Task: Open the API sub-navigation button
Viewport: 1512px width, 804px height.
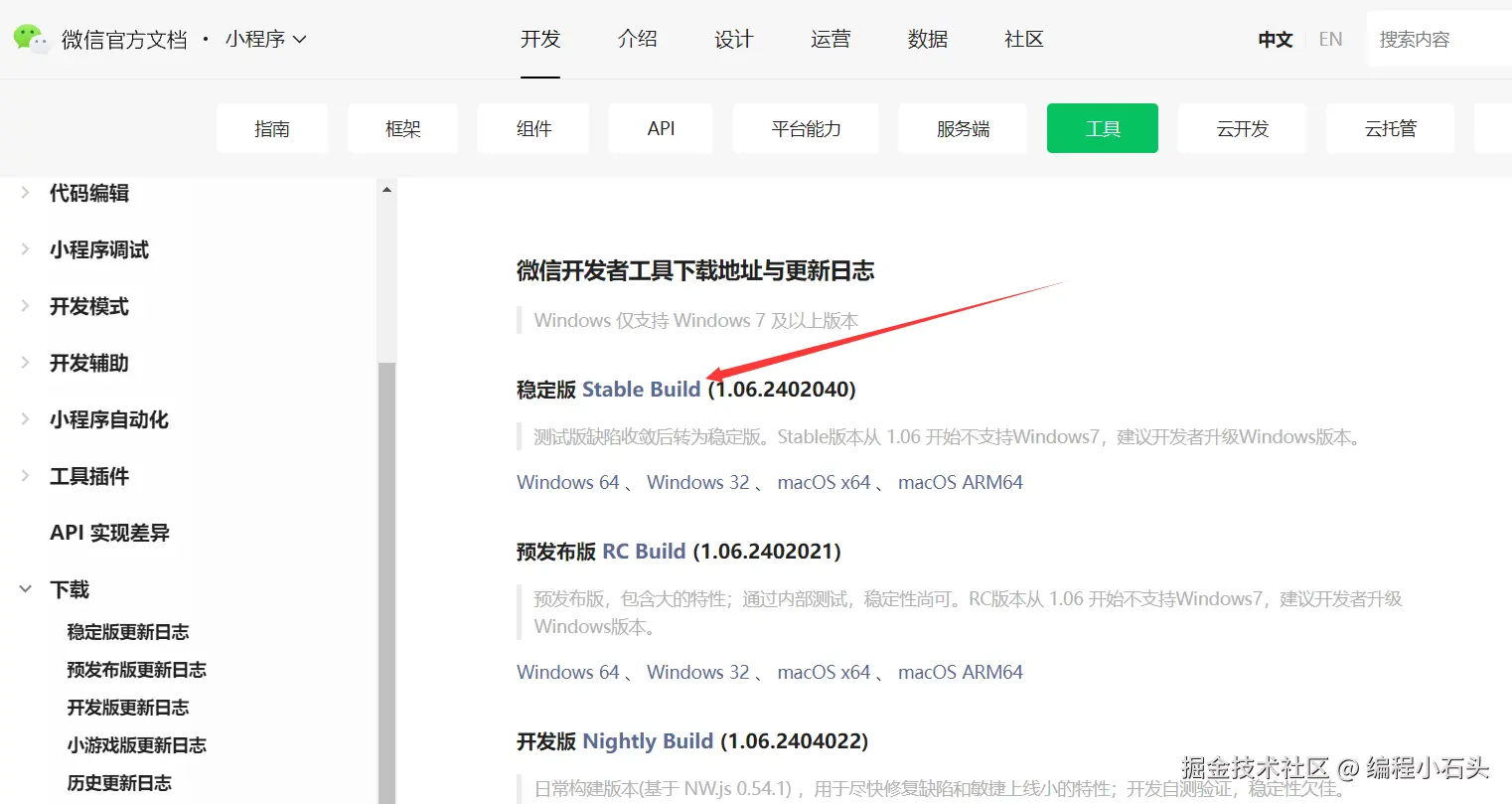Action: [661, 128]
